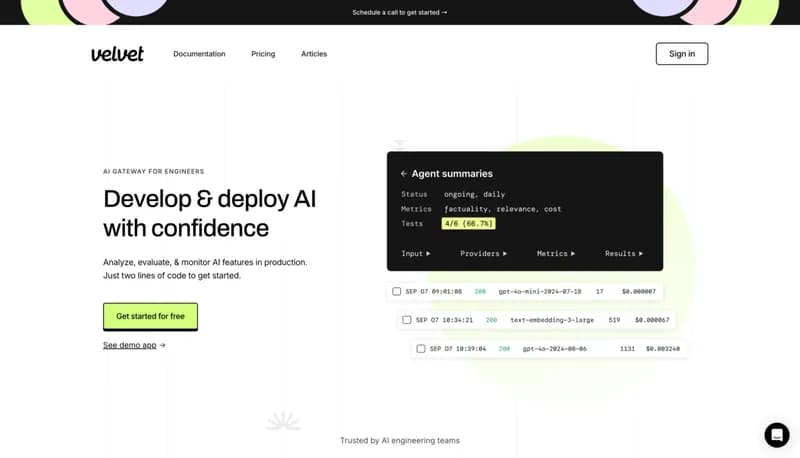Click the gpt-4o-2024-08-06 model name
Image resolution: width=800 pixels, height=458 pixels.
[x=555, y=349]
